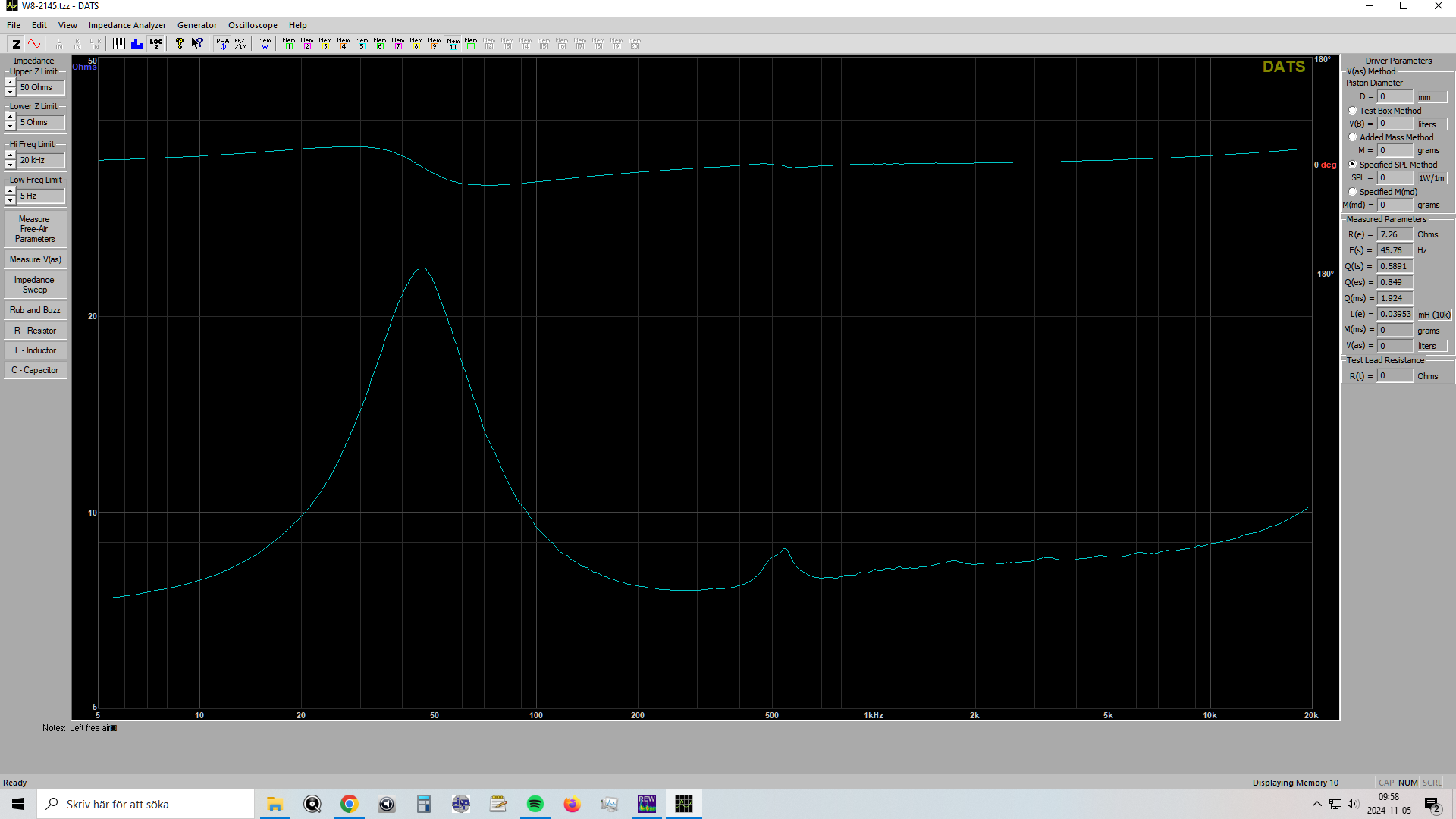
Task: Select Mem 7 memory slot
Action: [x=398, y=44]
